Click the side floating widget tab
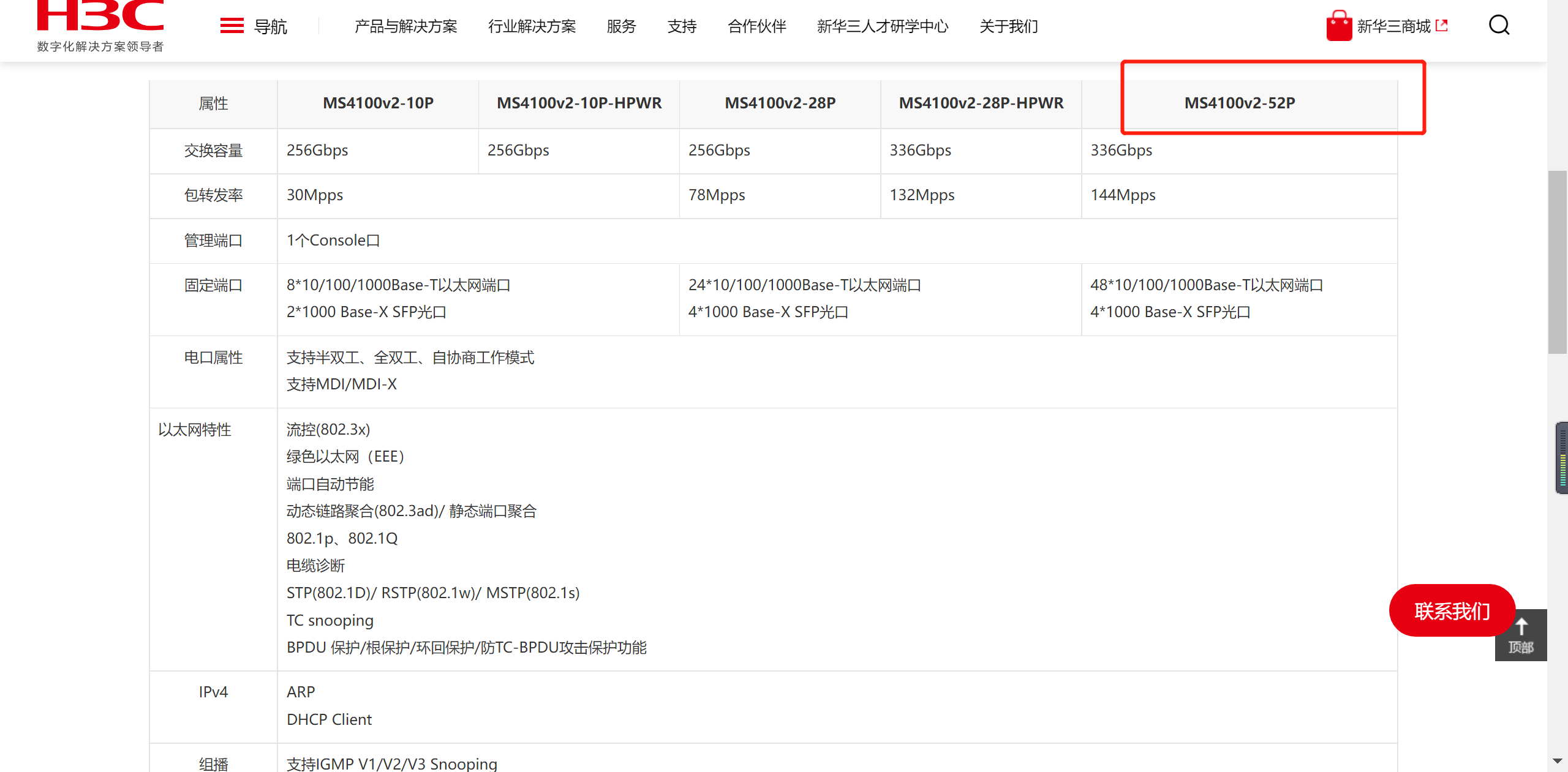This screenshot has width=1568, height=772. pyautogui.click(x=1561, y=457)
